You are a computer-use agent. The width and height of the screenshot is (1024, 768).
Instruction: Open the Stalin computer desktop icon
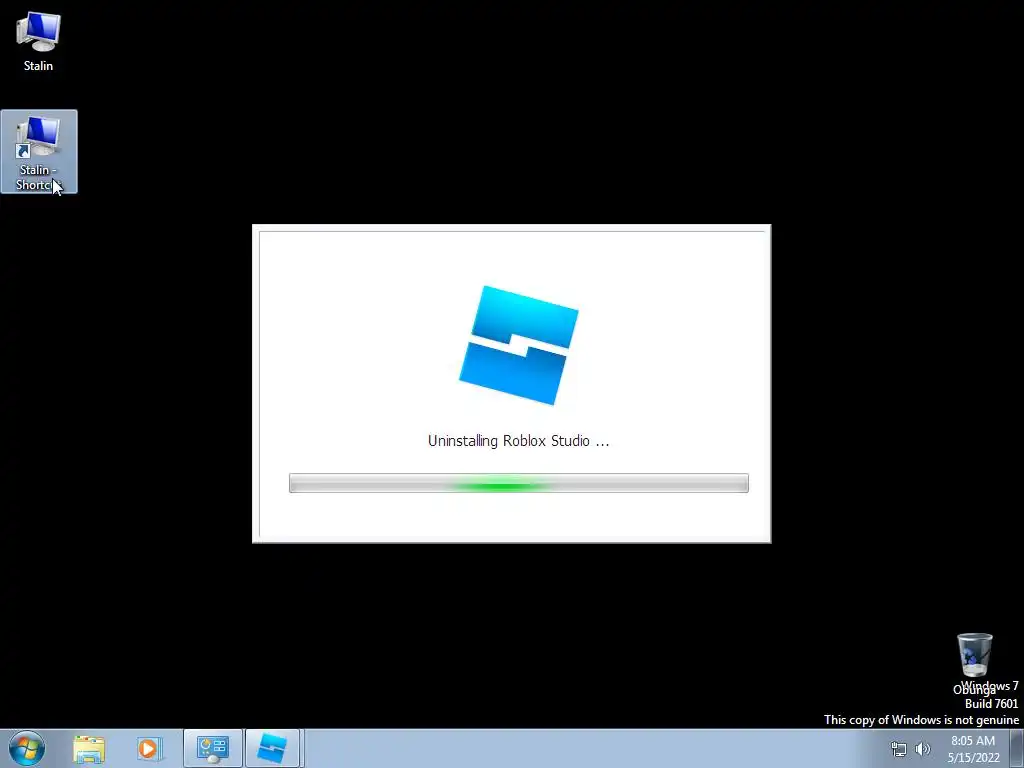[39, 41]
